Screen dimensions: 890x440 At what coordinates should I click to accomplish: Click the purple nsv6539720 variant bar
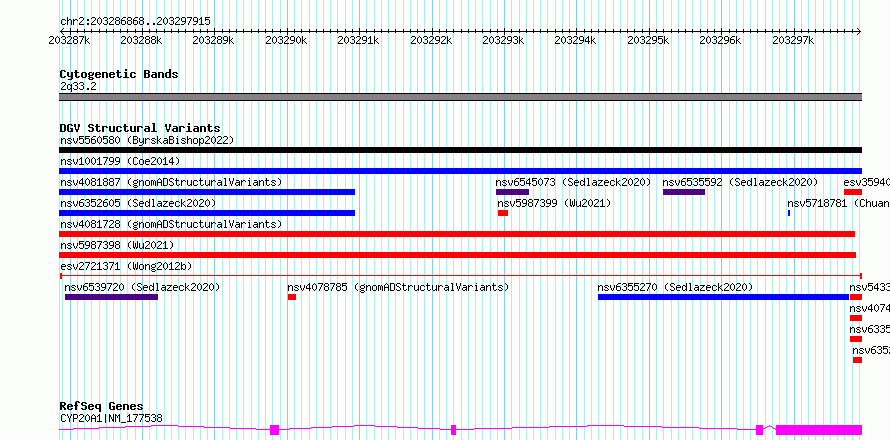pos(111,297)
